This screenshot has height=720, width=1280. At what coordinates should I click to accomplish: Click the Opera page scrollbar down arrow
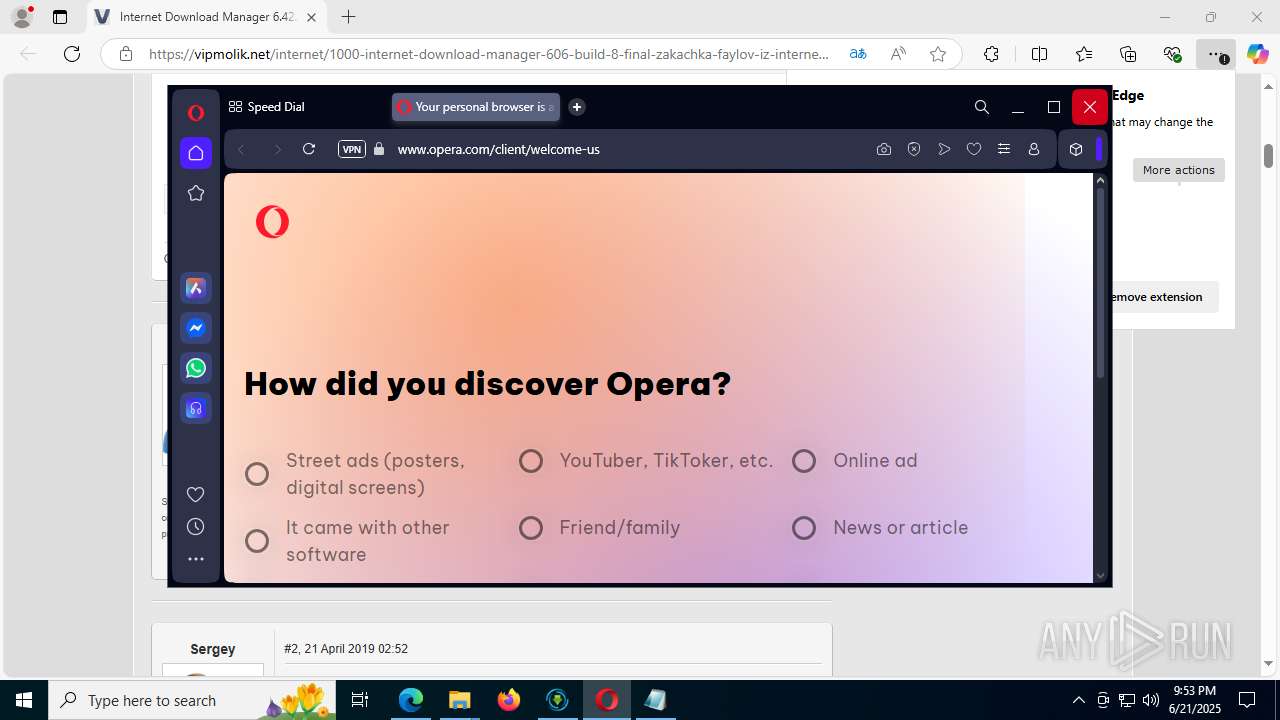1101,576
